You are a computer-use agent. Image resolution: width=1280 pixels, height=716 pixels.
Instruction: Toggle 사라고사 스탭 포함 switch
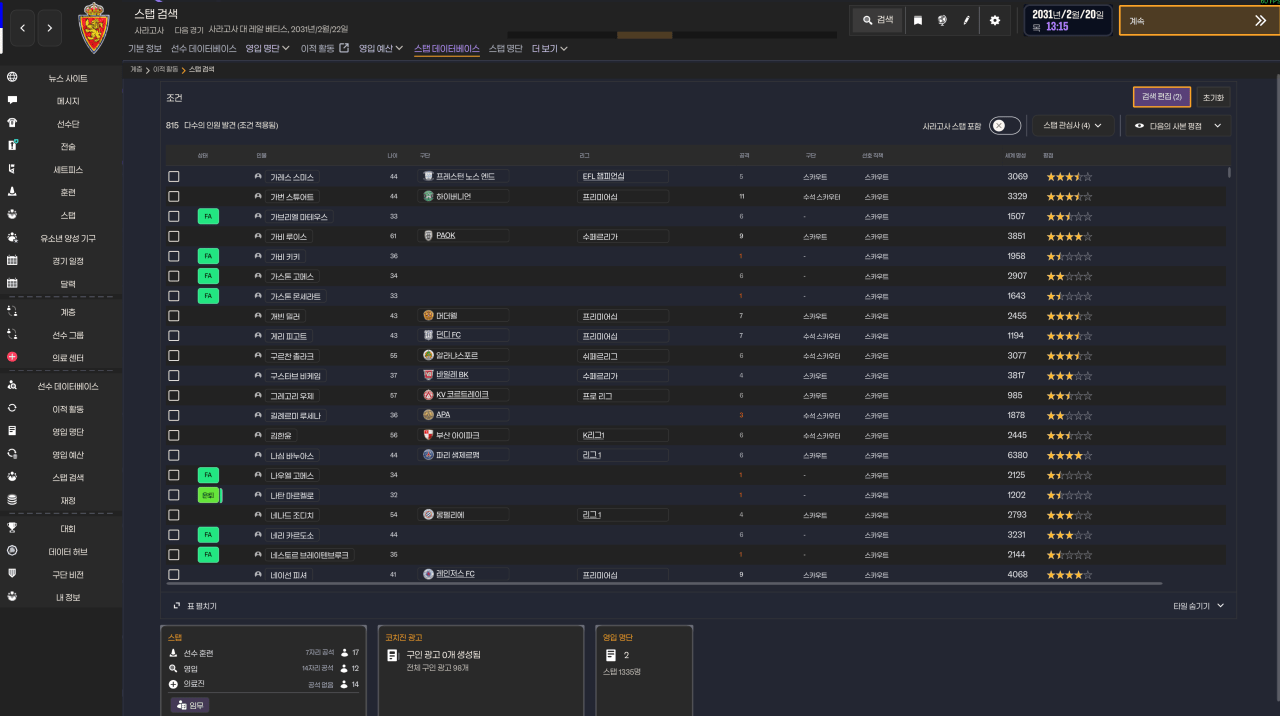(1005, 125)
